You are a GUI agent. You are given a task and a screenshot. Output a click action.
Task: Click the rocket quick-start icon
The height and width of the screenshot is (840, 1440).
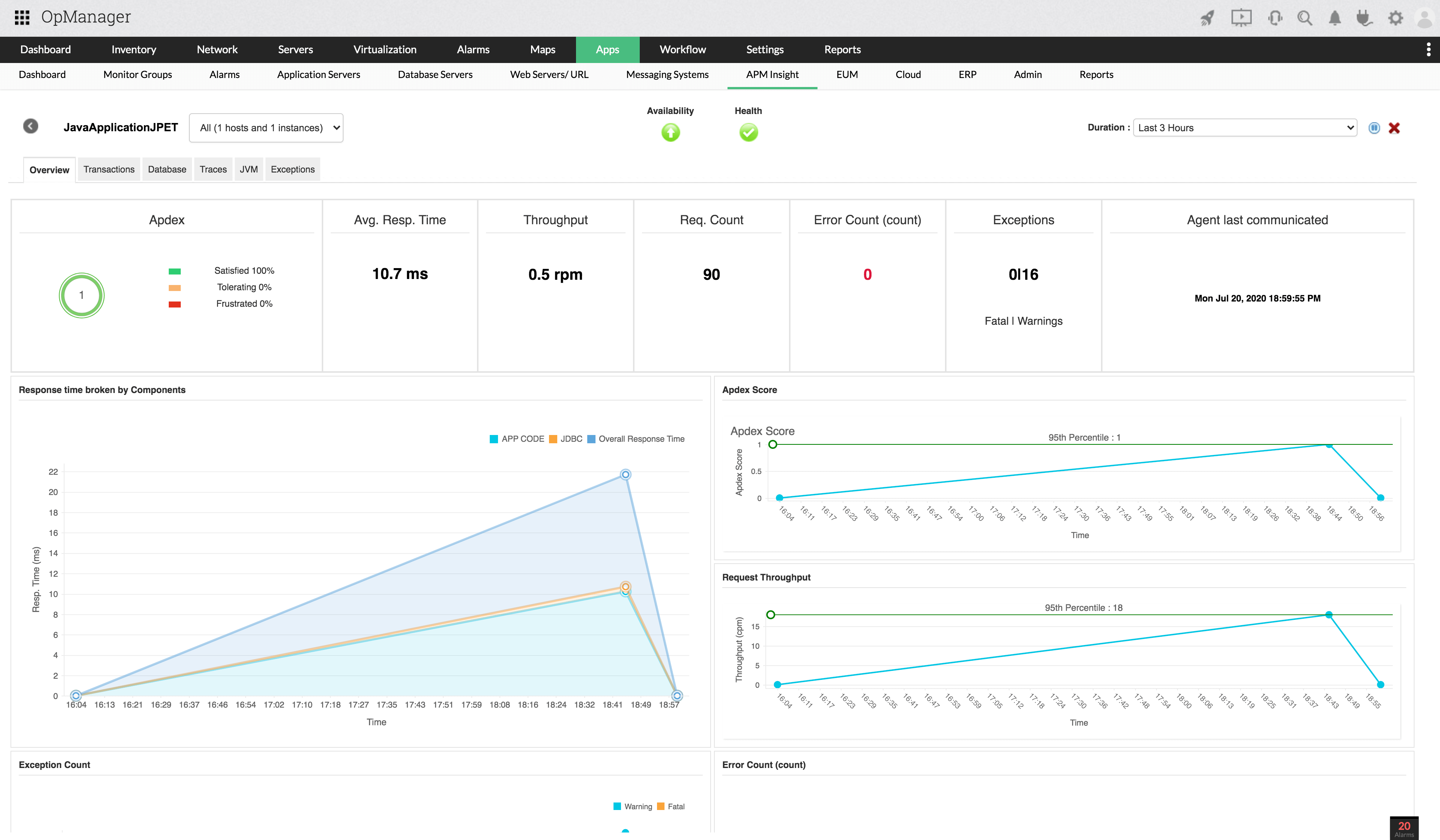coord(1207,18)
